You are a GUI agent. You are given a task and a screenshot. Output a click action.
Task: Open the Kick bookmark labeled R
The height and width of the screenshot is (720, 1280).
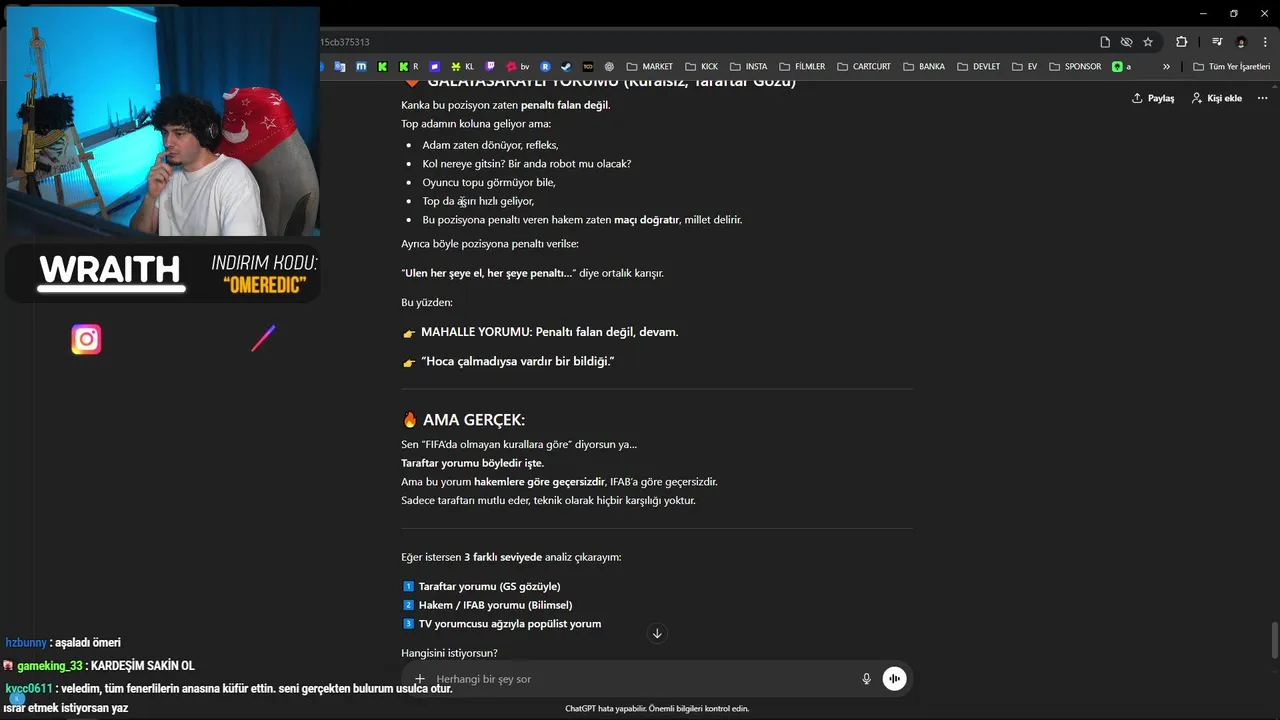tap(408, 67)
